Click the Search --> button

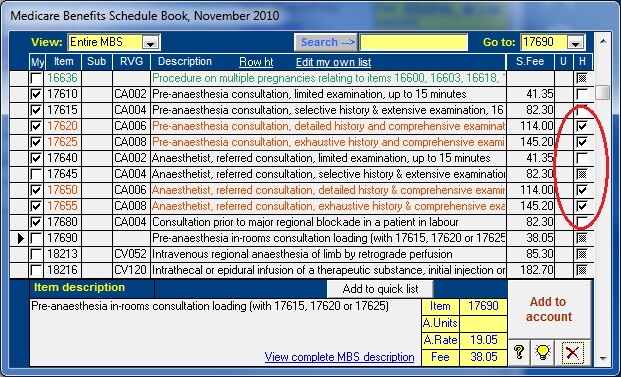[326, 42]
